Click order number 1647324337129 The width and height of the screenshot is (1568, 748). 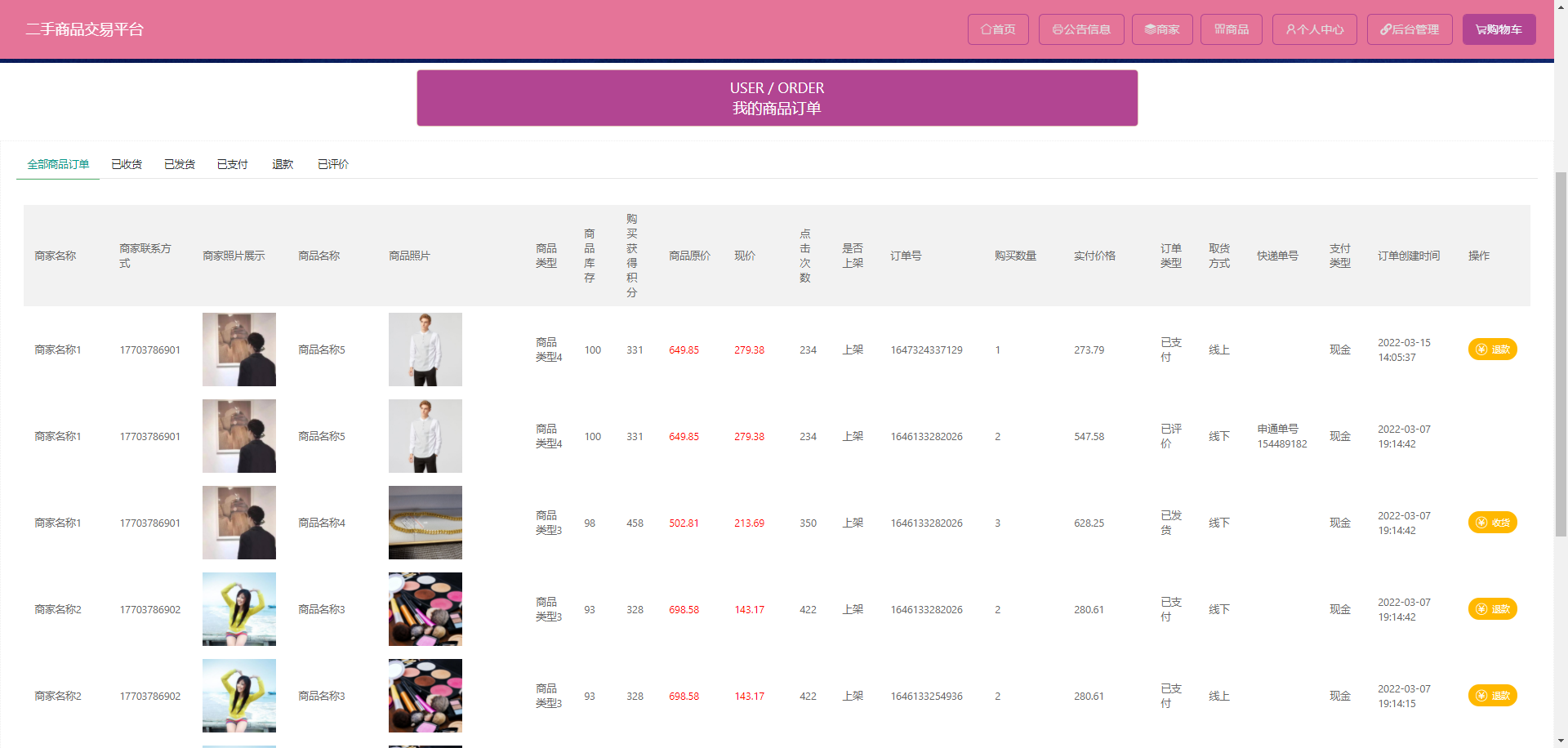(926, 350)
